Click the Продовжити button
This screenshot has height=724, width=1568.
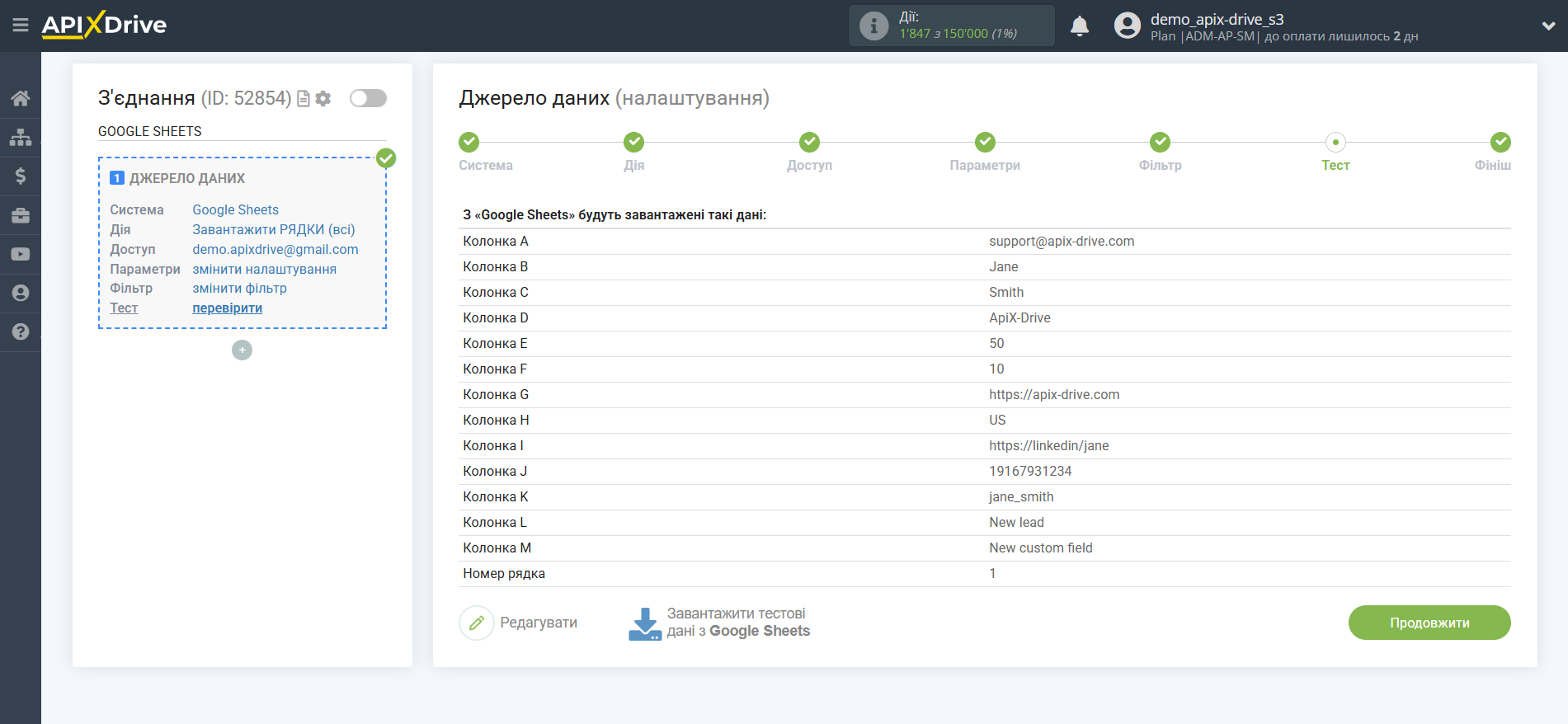1429,623
